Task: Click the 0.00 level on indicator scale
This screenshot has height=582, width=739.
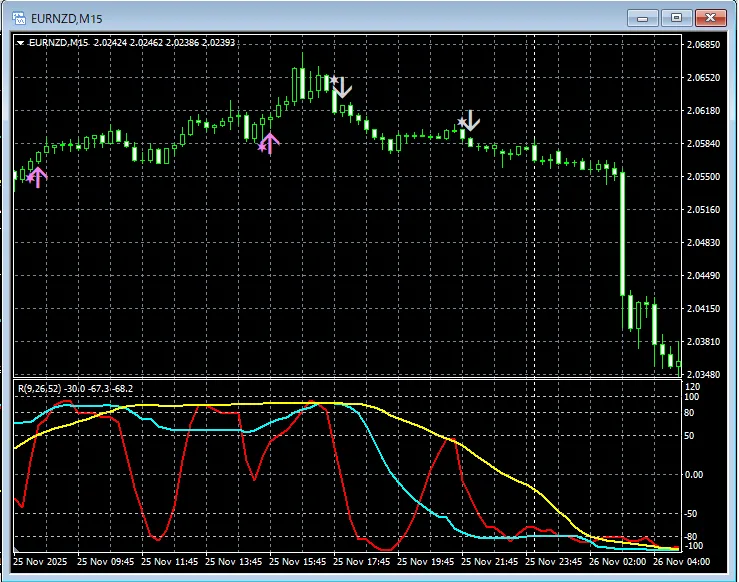Action: (x=693, y=475)
